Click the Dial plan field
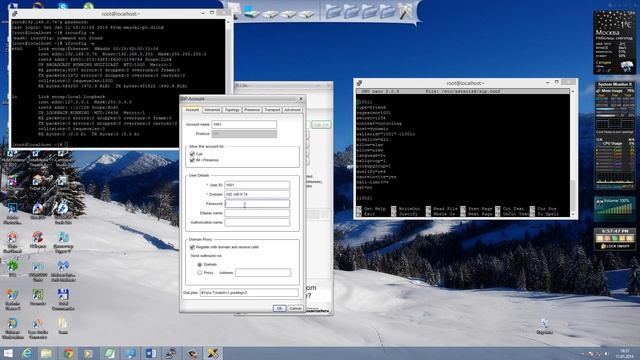The width and height of the screenshot is (640, 360). coord(249,293)
